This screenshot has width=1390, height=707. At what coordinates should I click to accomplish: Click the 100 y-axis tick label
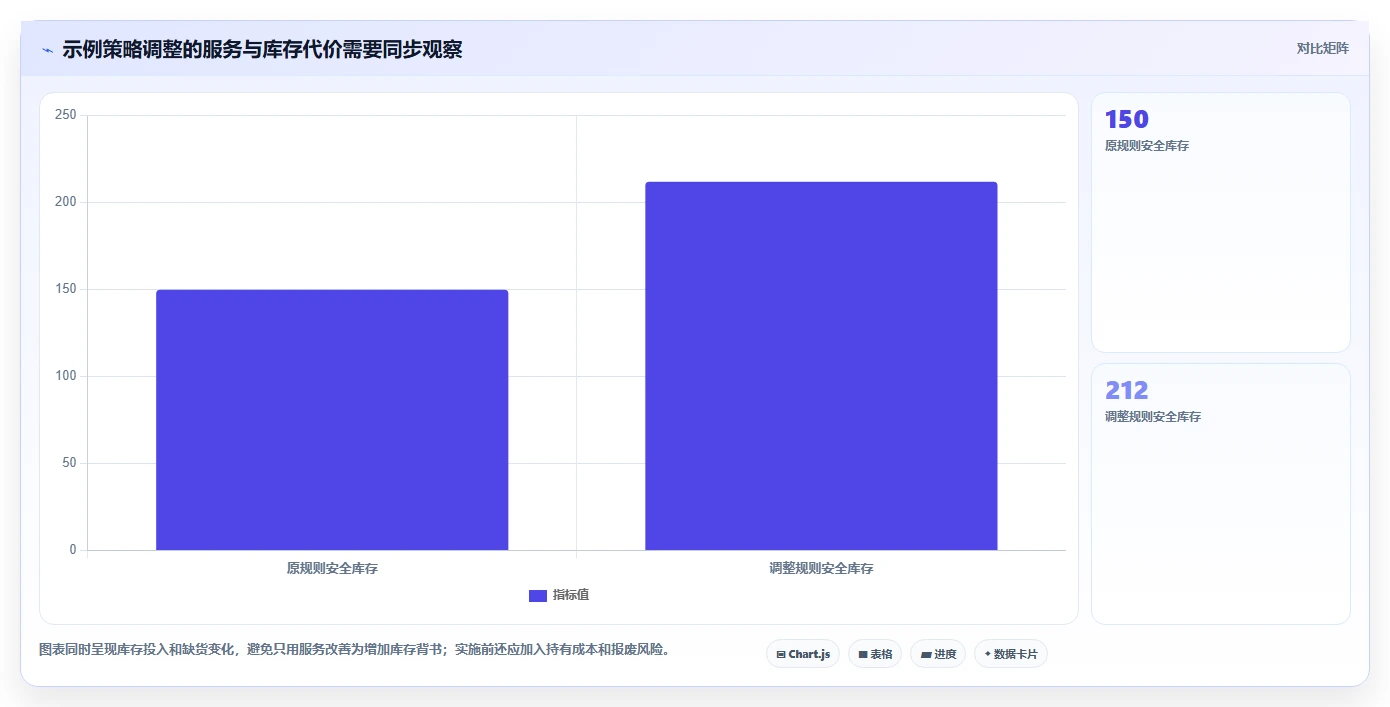[x=66, y=376]
